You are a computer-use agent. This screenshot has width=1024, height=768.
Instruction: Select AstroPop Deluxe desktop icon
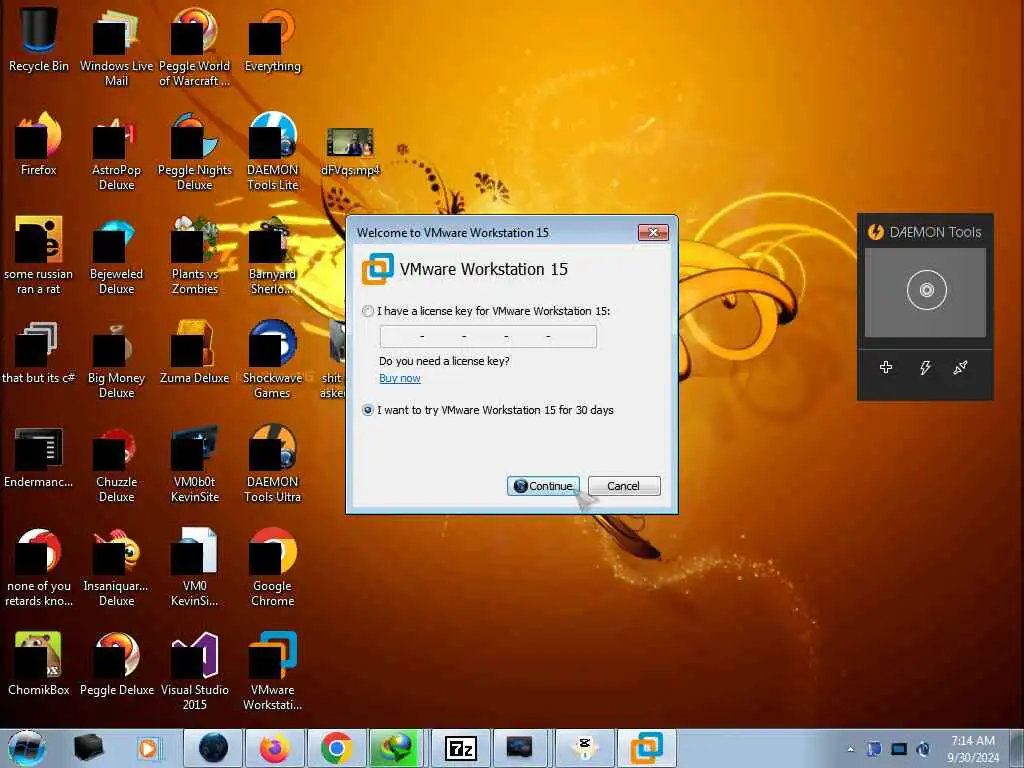coord(116,150)
